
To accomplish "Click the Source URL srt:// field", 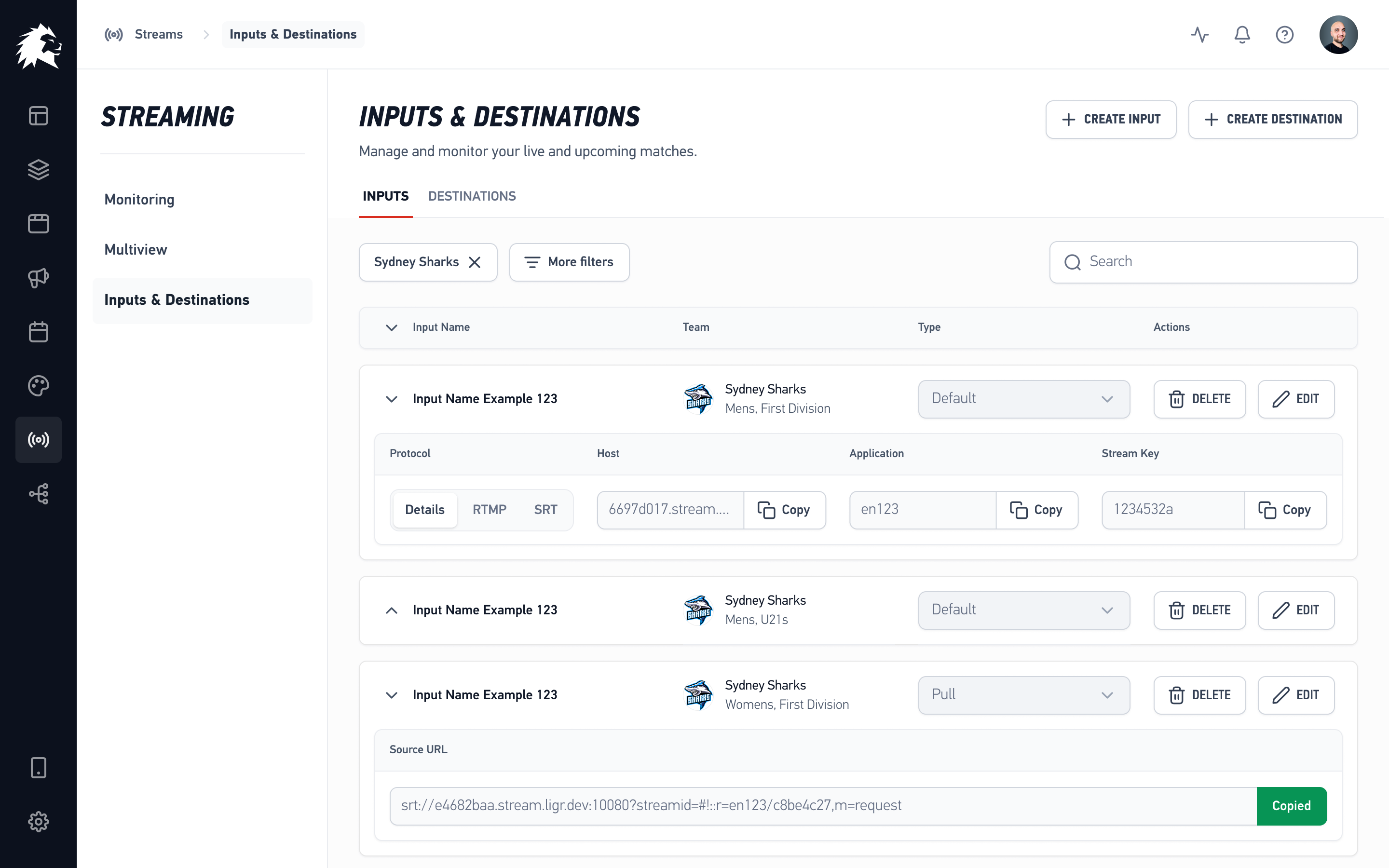I will 823,806.
